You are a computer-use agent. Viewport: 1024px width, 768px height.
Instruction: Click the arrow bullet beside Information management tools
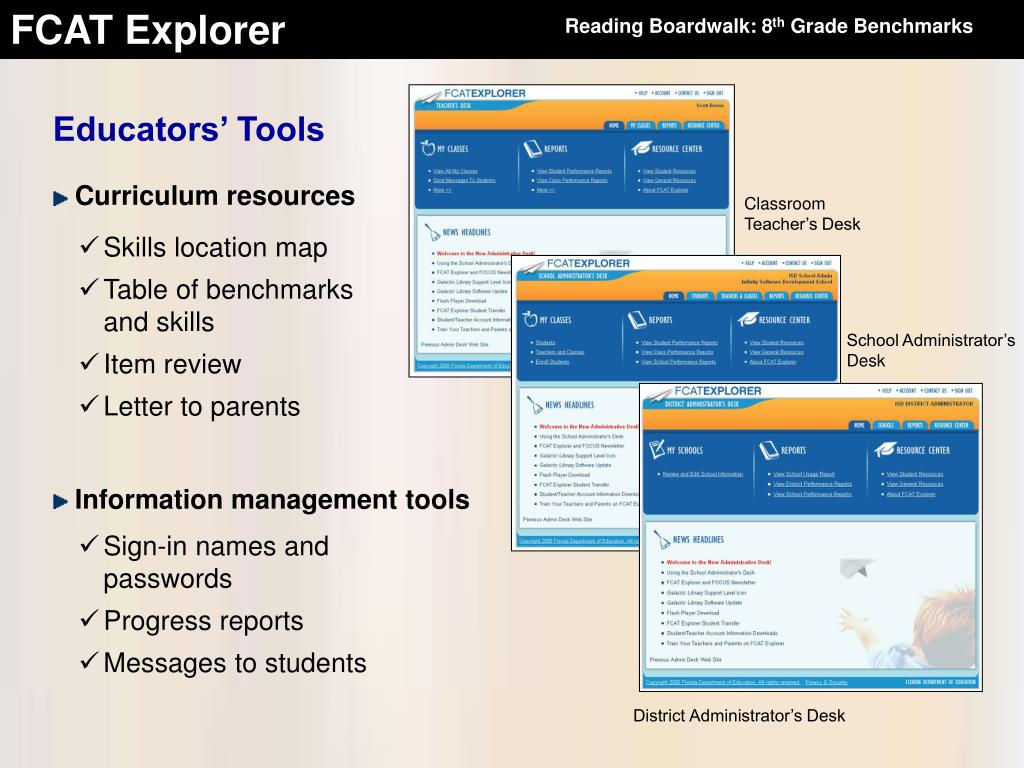tap(61, 502)
